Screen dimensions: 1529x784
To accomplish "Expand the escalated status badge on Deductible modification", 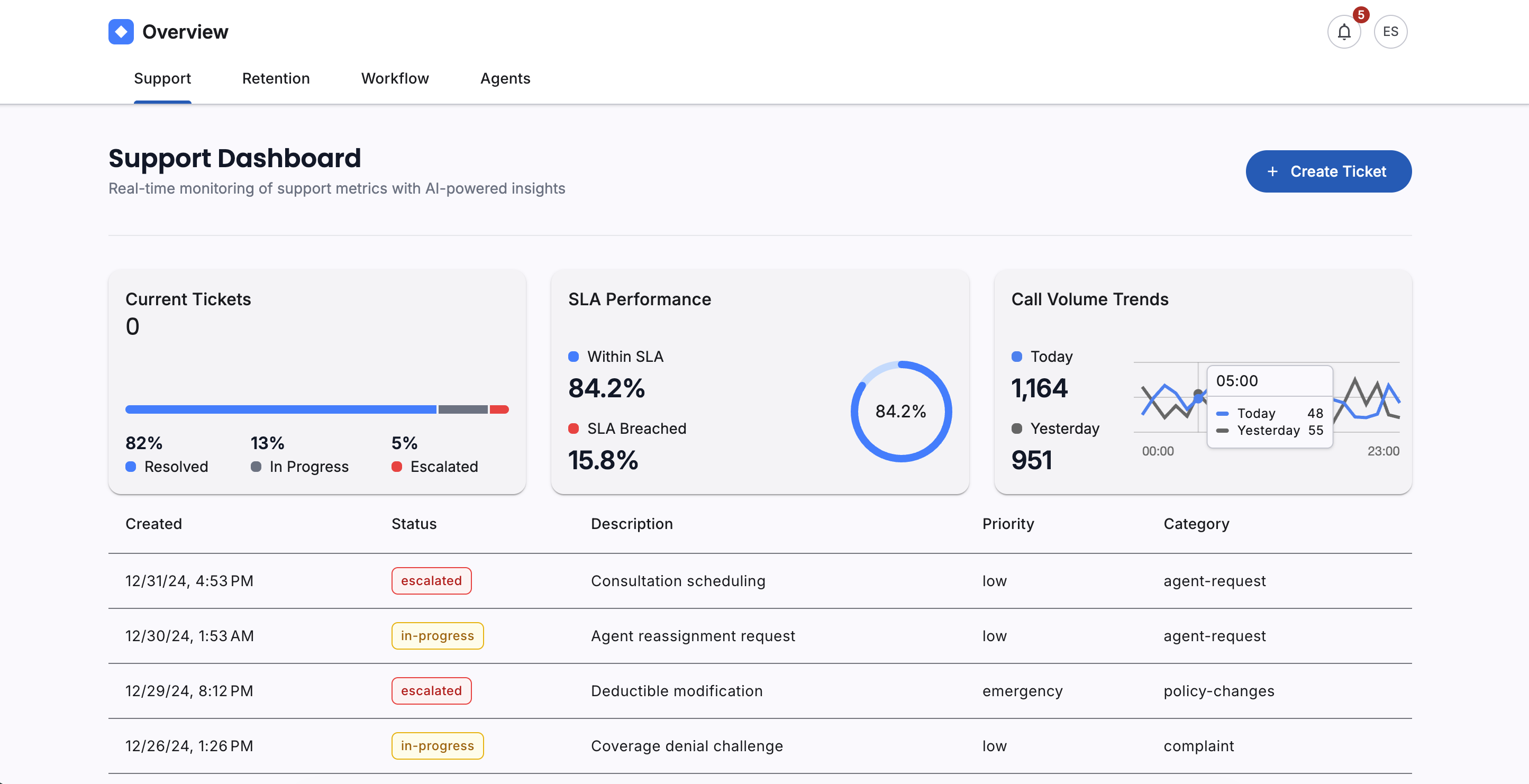I will click(x=431, y=690).
